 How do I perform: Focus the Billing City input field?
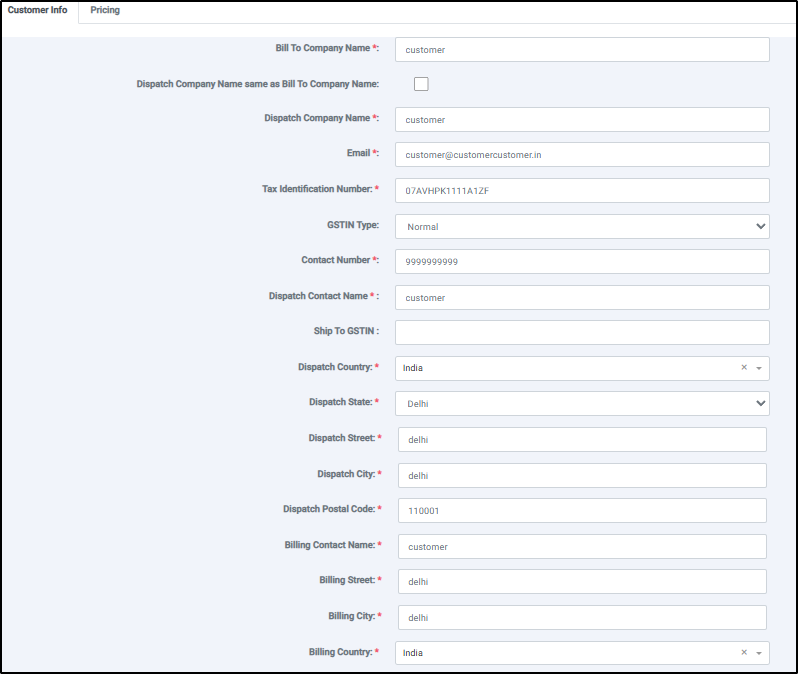click(x=582, y=618)
